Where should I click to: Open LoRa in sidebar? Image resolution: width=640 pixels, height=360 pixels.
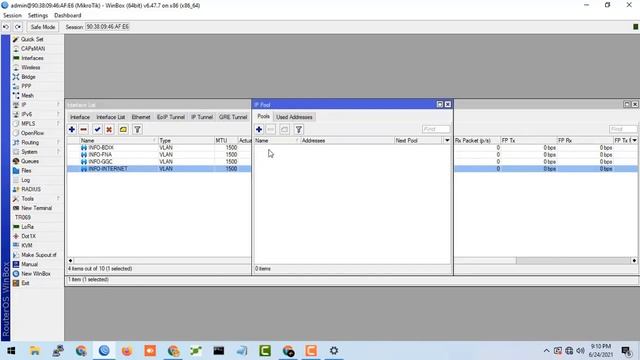(27, 227)
